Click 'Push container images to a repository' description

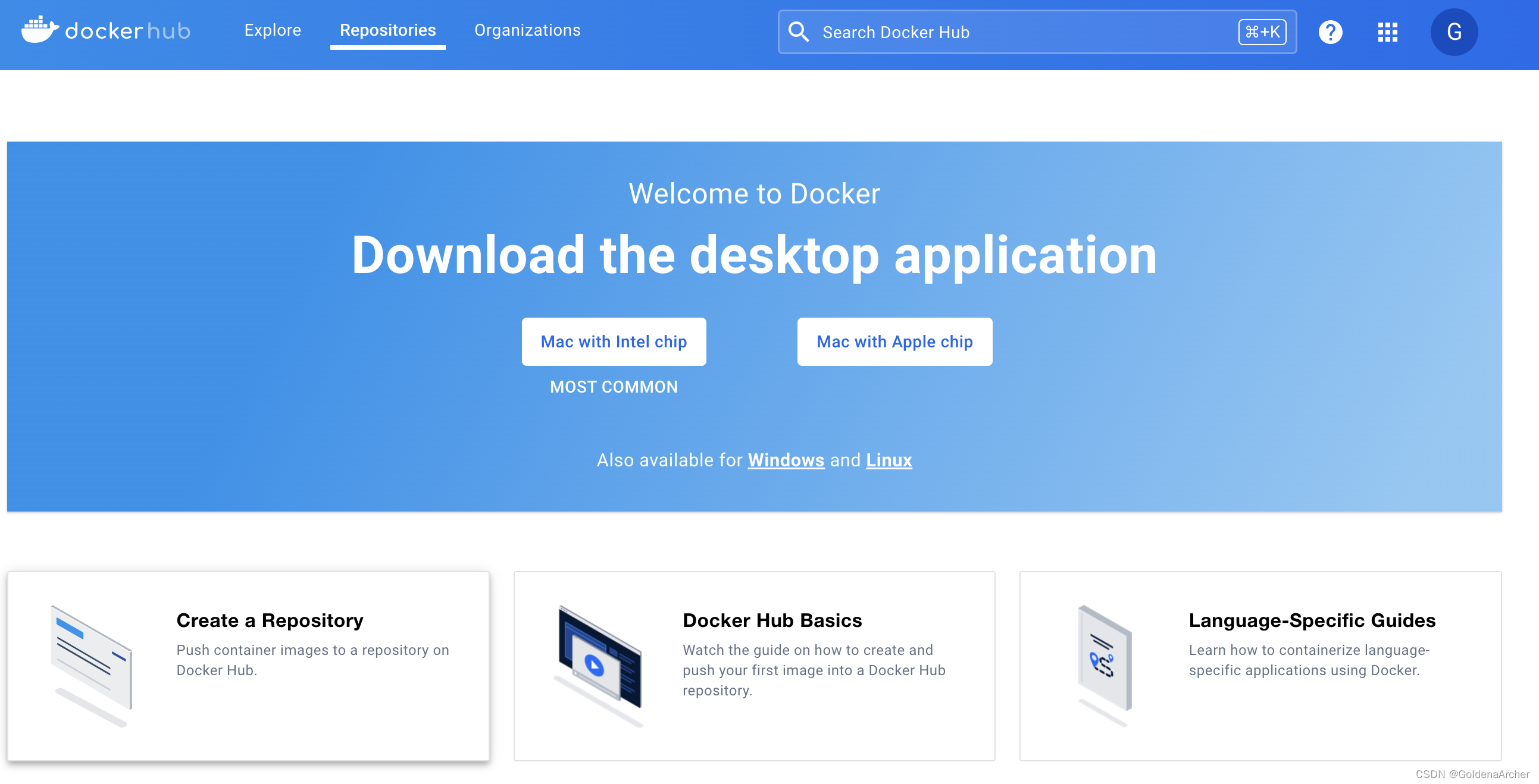click(312, 660)
